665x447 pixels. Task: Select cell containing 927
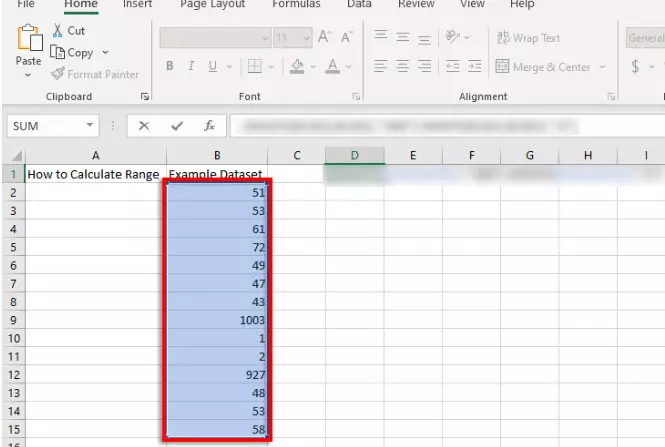pyautogui.click(x=217, y=374)
